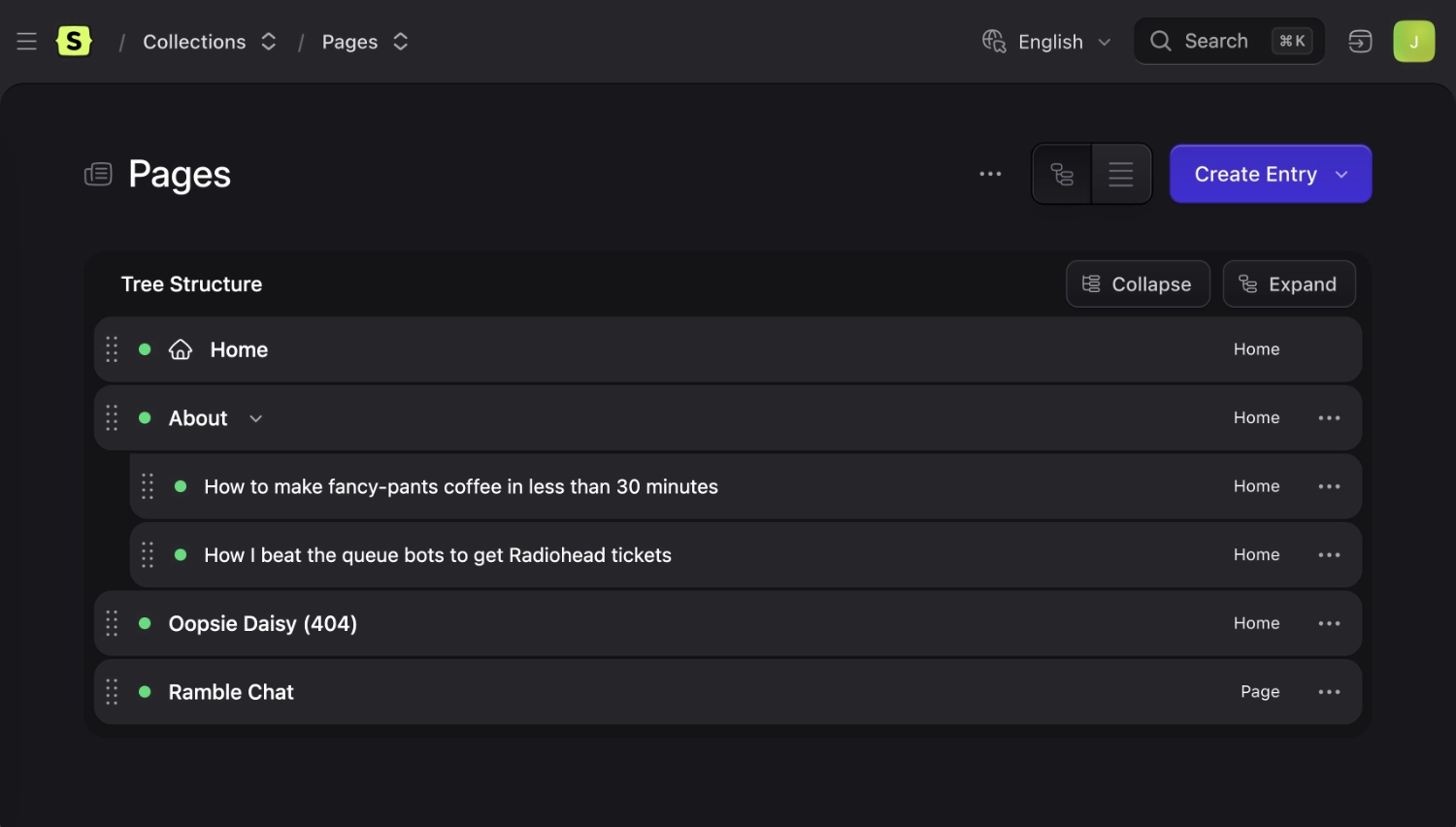Viewport: 1456px width, 827px height.
Task: Open the user avatar J menu
Action: click(1413, 42)
